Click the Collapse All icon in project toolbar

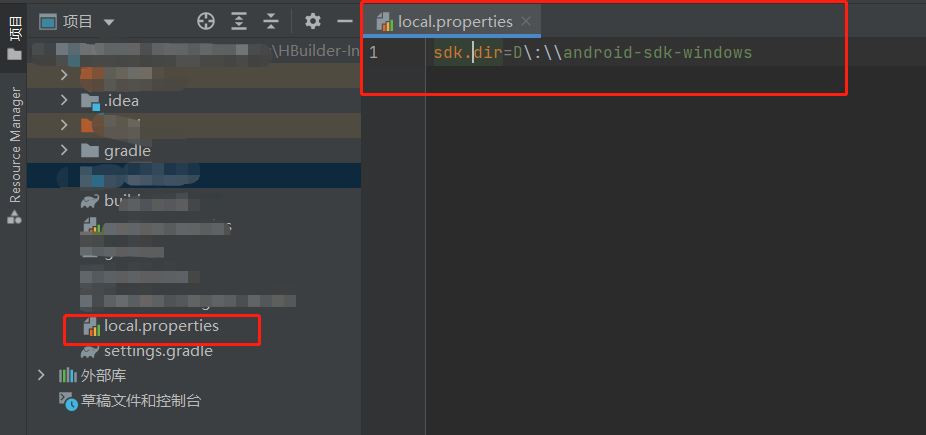coord(271,21)
